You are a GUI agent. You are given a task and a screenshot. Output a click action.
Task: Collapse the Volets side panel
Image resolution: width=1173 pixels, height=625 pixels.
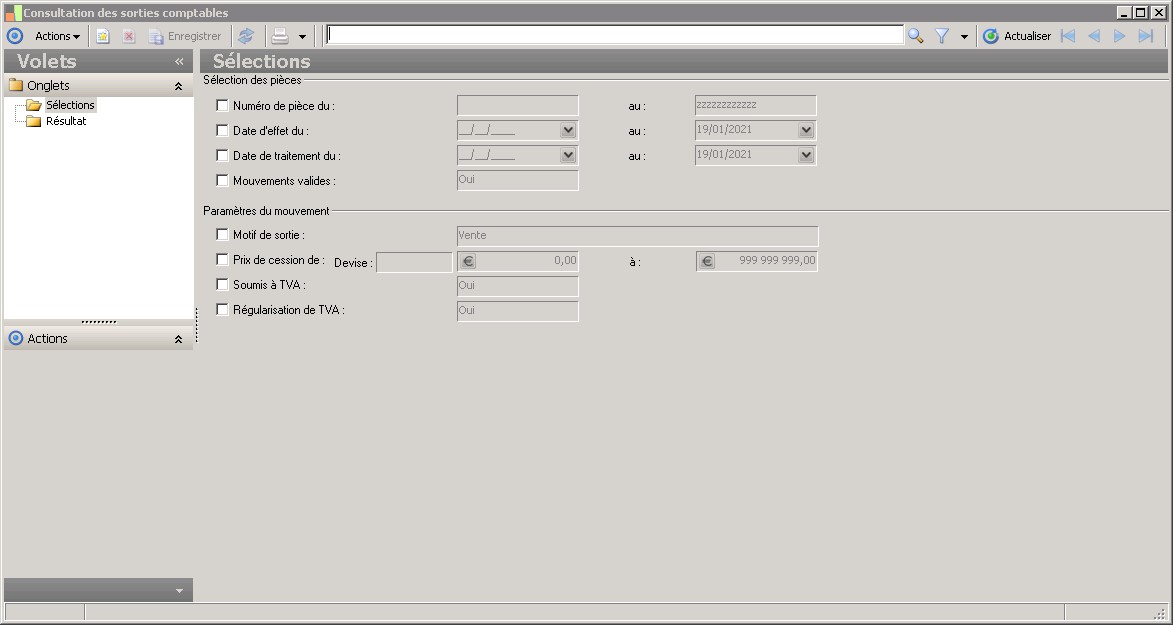[x=179, y=61]
